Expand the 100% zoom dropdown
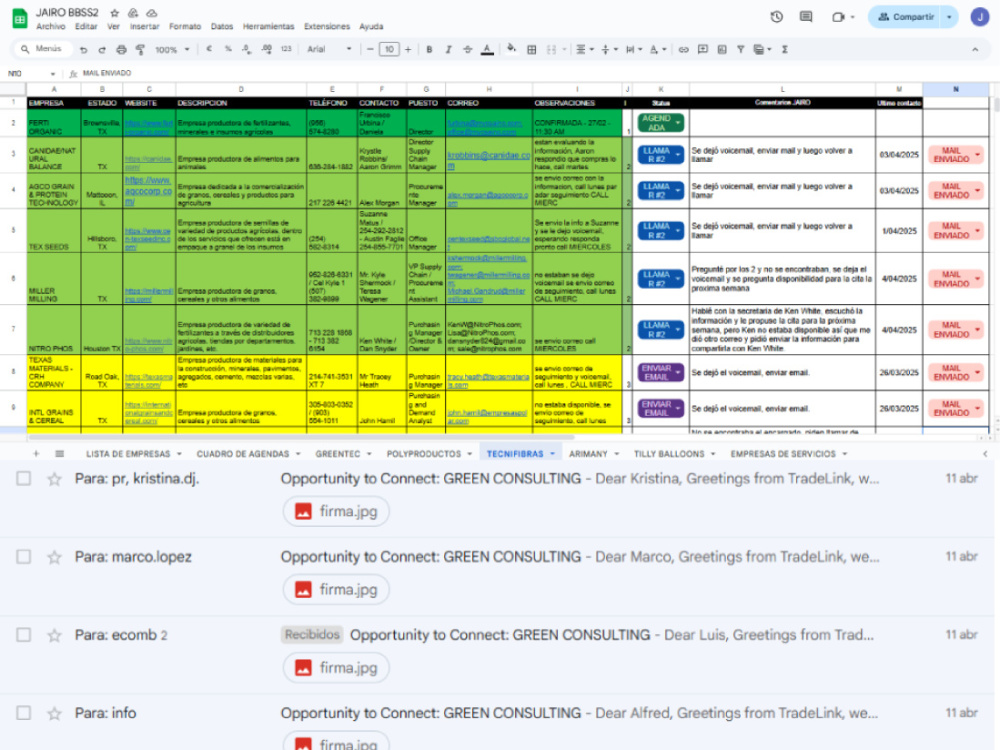This screenshot has width=1000, height=750. click(172, 49)
